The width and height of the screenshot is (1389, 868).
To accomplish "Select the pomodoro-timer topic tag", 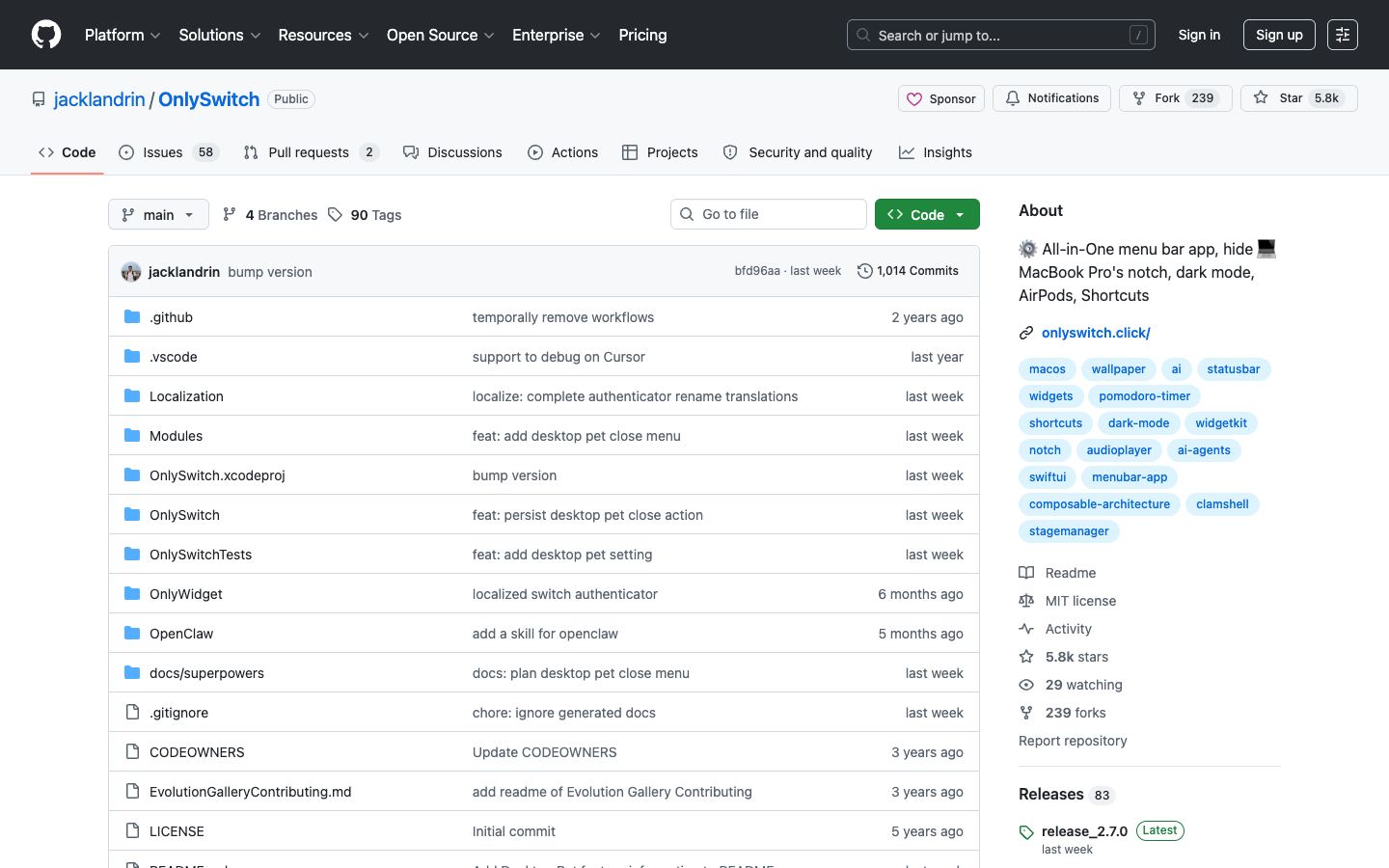I will tap(1145, 396).
